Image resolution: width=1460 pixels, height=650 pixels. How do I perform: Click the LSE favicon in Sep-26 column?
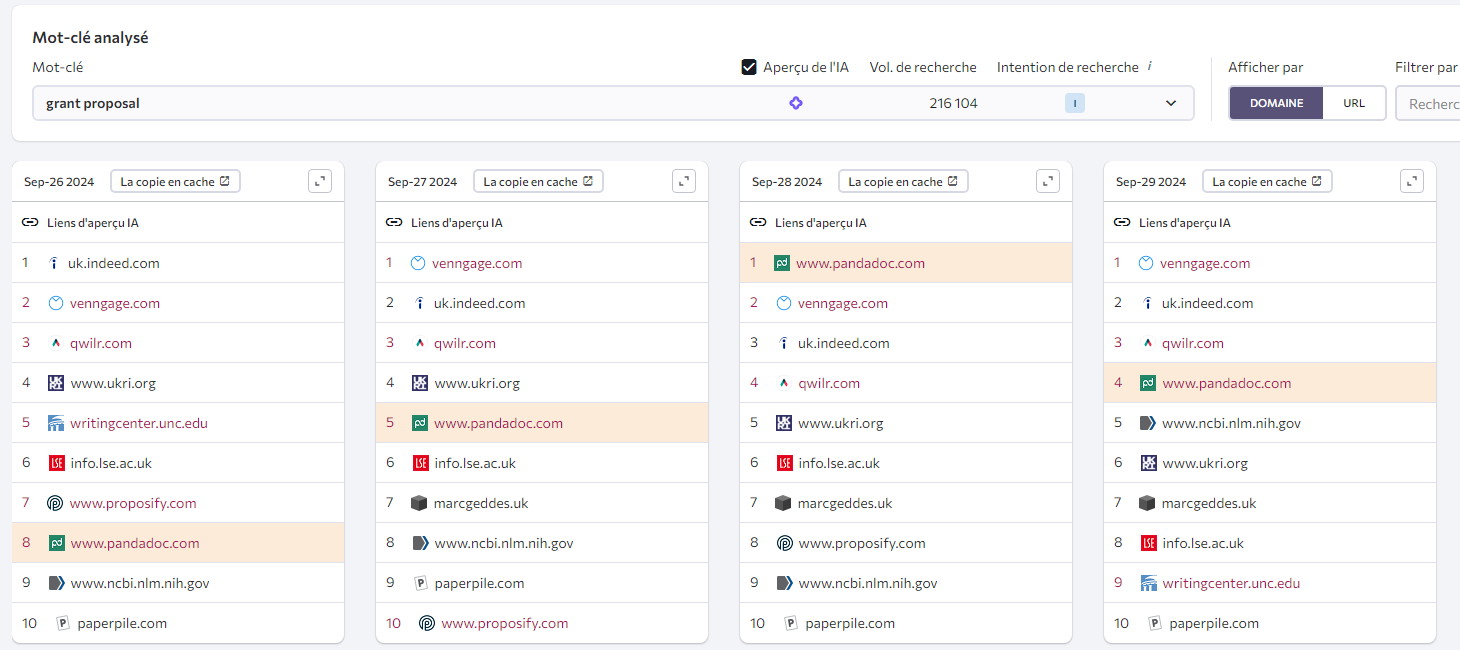tap(56, 463)
